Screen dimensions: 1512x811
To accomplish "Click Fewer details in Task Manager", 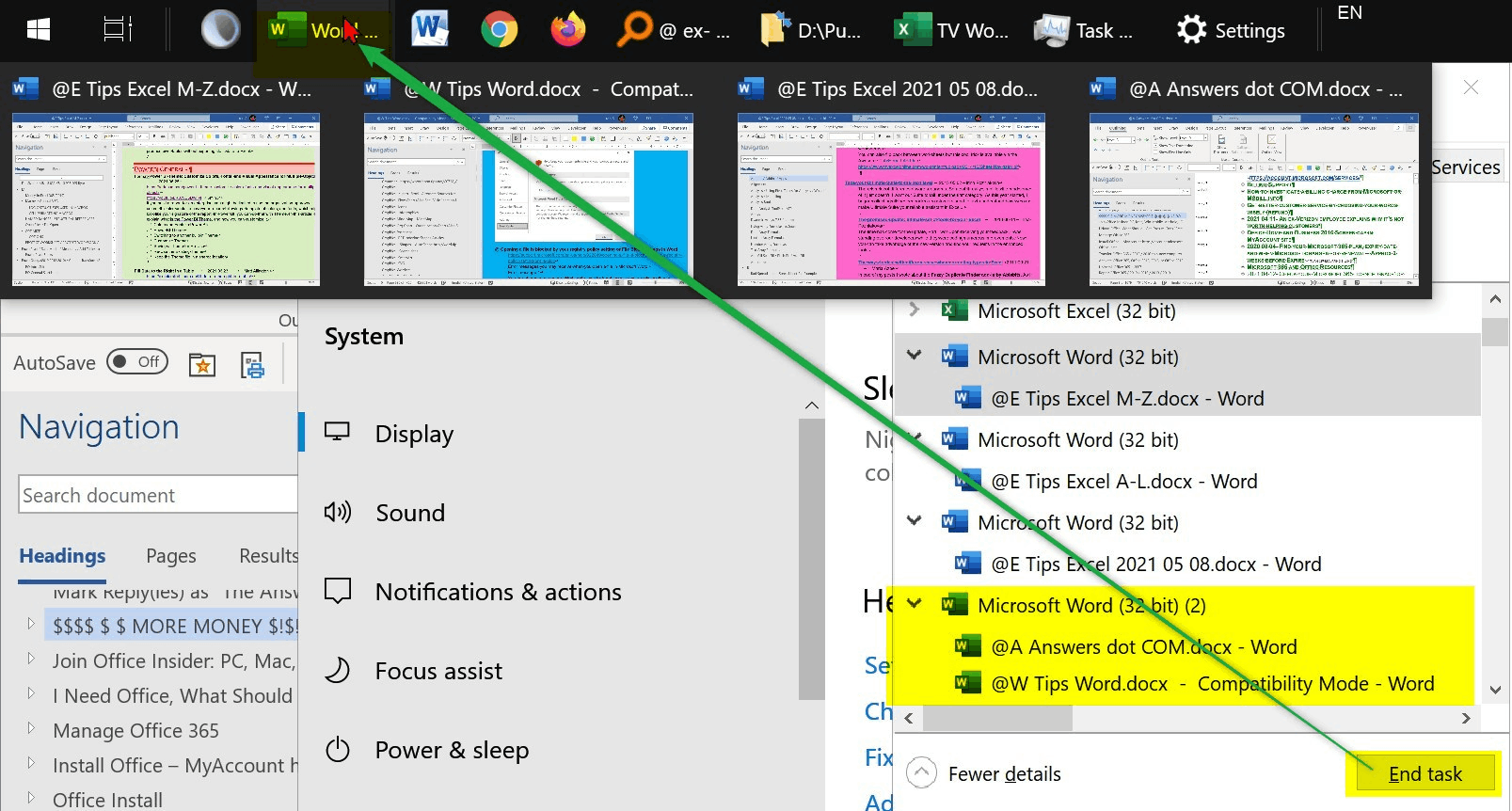I will pos(985,773).
